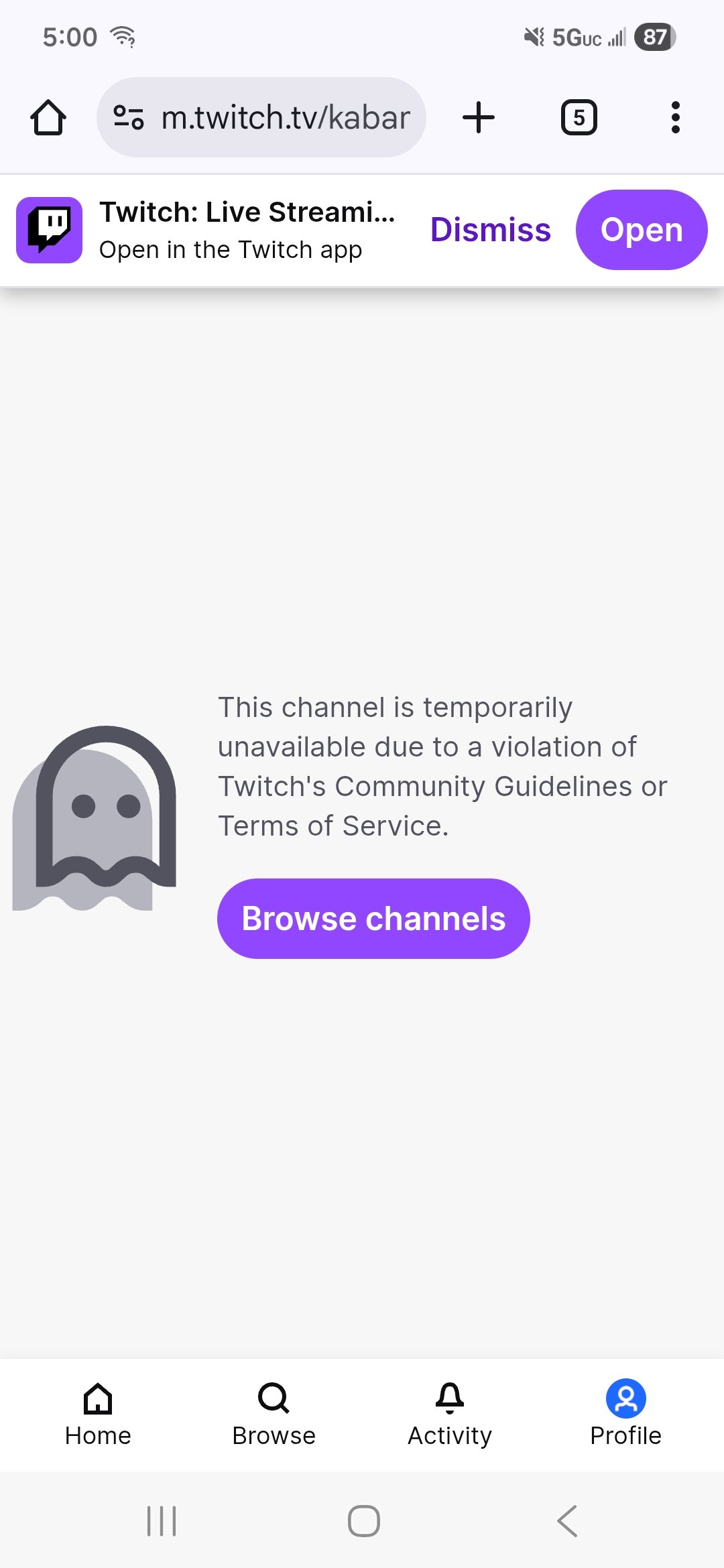Open the tab switcher showing 5 tabs
Image resolution: width=724 pixels, height=1568 pixels.
click(579, 117)
